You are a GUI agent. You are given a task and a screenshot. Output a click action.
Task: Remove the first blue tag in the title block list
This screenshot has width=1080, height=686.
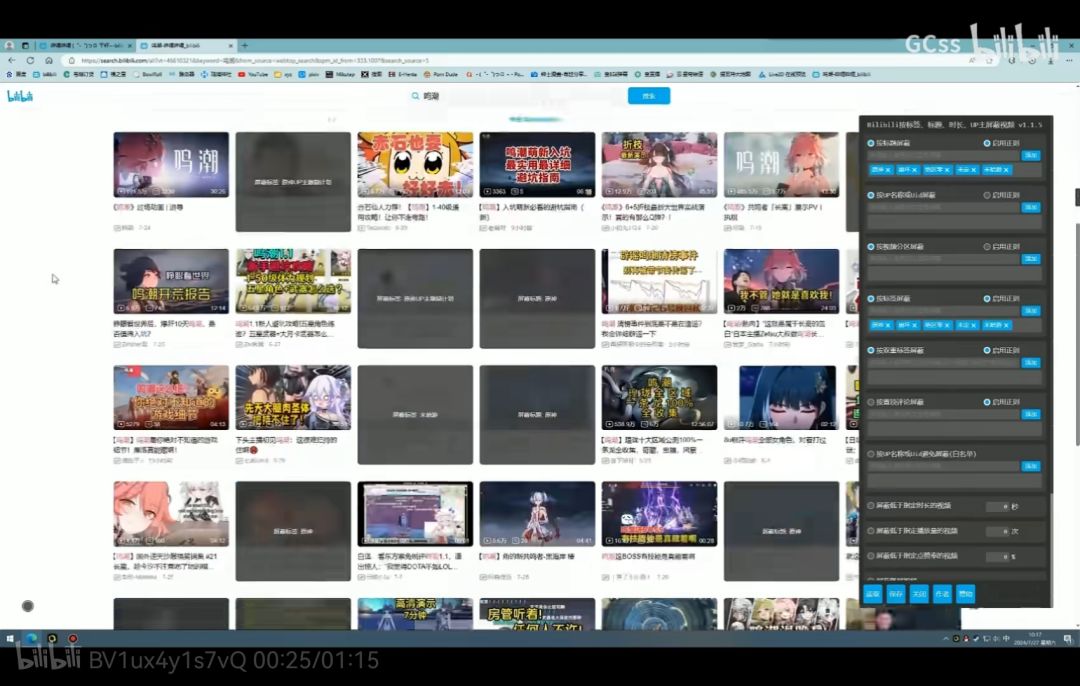pyautogui.click(x=888, y=169)
